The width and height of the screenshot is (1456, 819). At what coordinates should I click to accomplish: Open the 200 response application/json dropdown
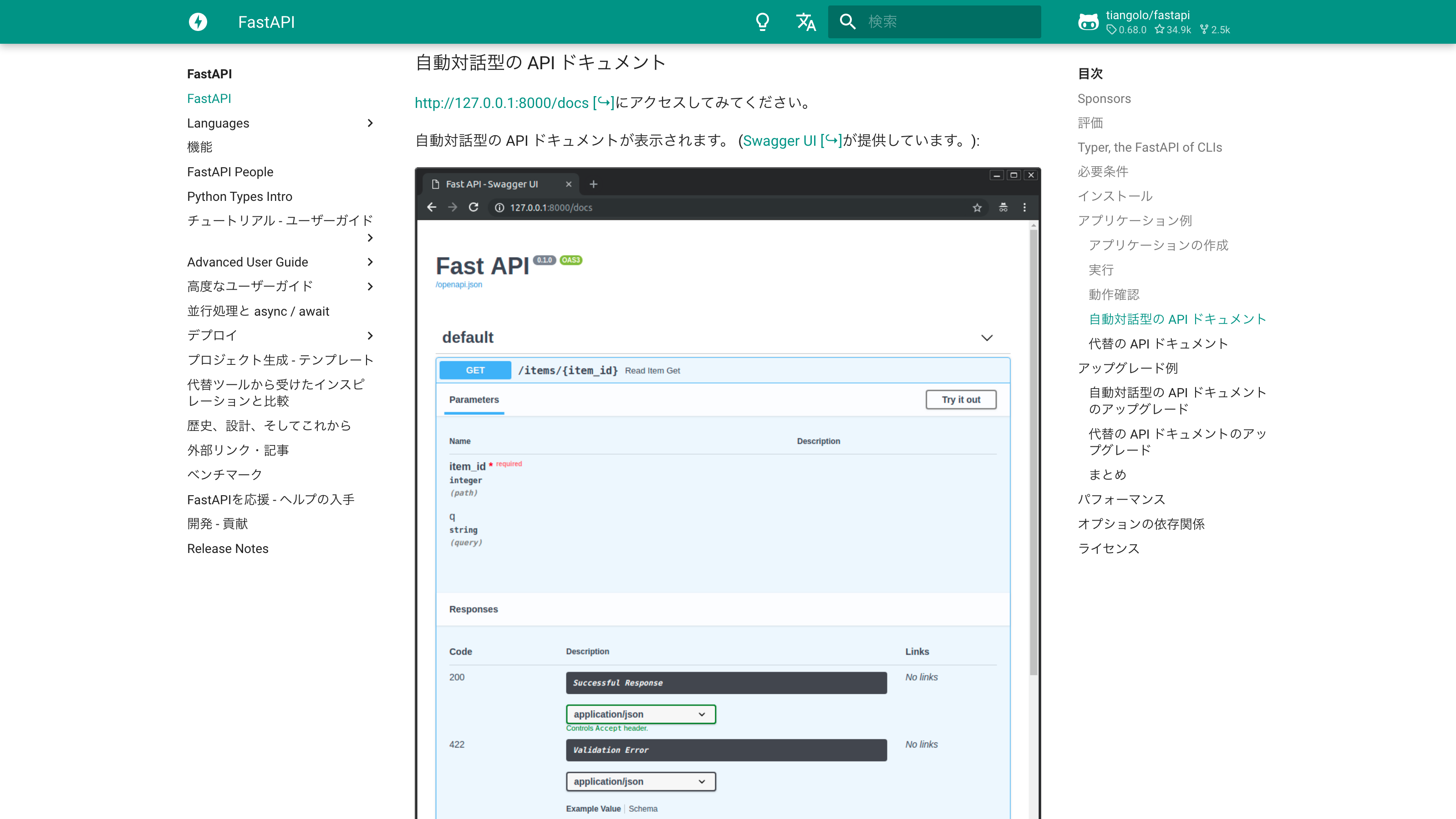coord(641,714)
